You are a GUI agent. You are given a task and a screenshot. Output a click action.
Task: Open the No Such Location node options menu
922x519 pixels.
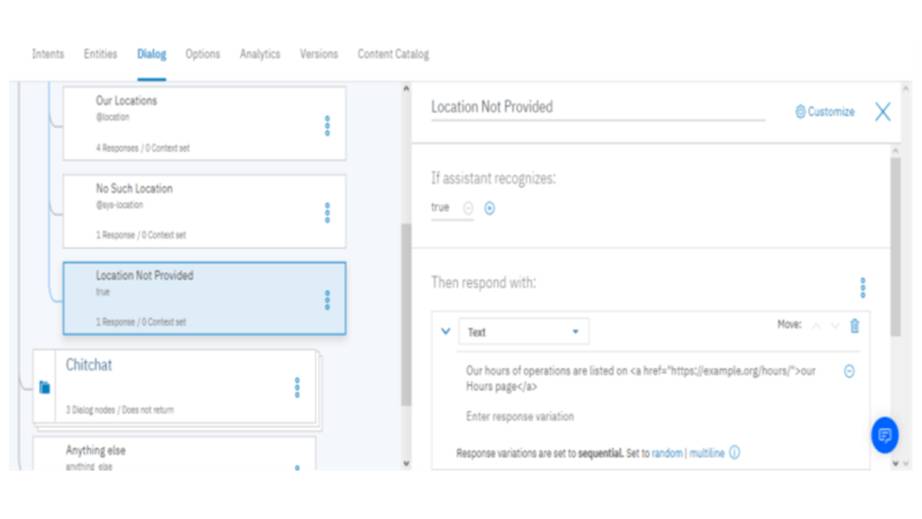pyautogui.click(x=327, y=212)
